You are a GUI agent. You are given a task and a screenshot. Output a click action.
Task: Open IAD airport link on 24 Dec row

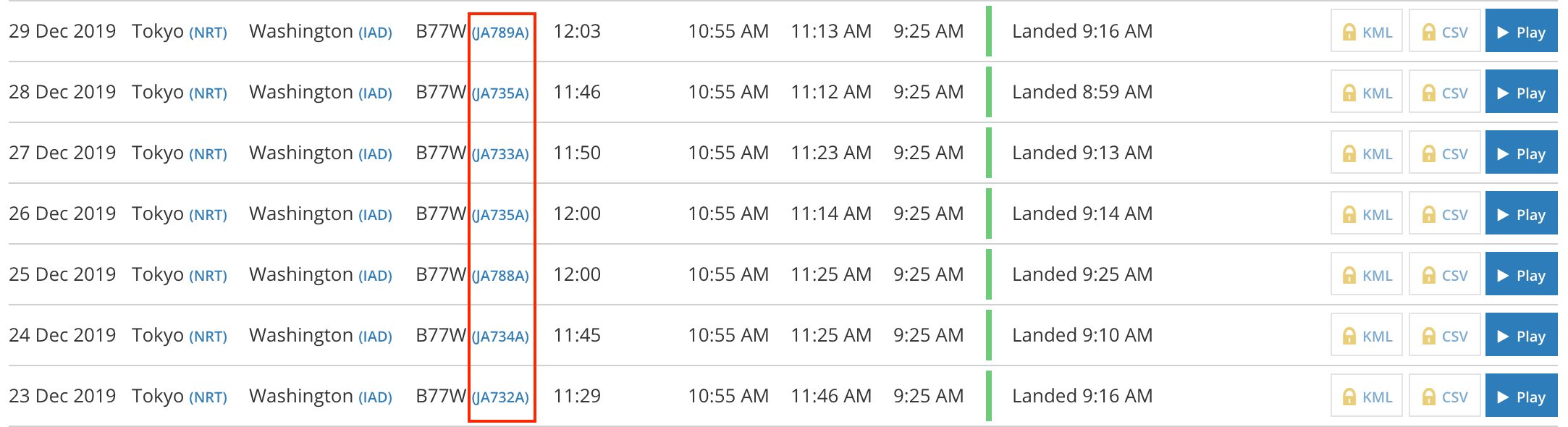pos(375,337)
